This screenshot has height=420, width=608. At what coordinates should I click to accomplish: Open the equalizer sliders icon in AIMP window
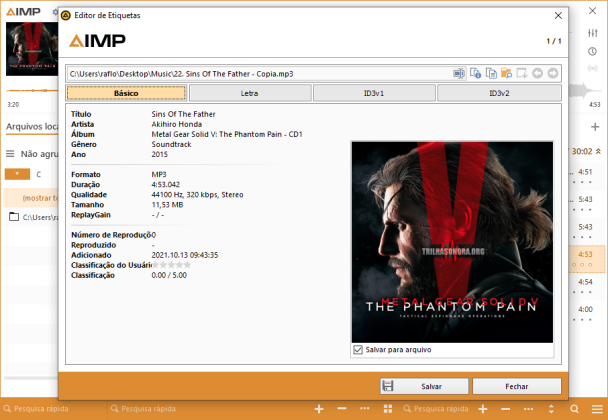click(x=592, y=33)
